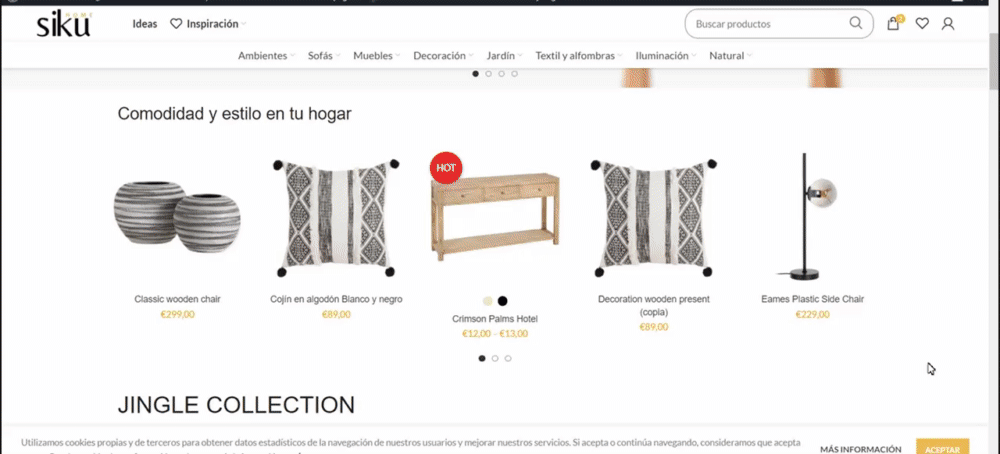
Task: Click the Buscar productos search field
Action: point(768,24)
